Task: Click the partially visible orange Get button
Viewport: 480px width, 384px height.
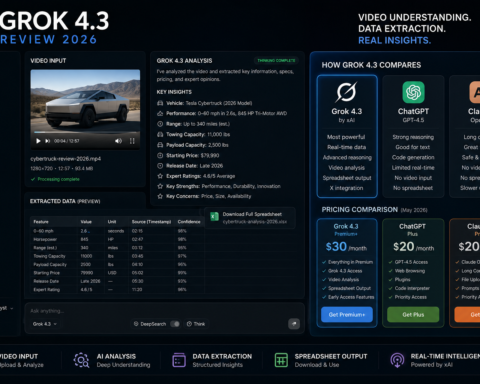Action: click(x=467, y=314)
